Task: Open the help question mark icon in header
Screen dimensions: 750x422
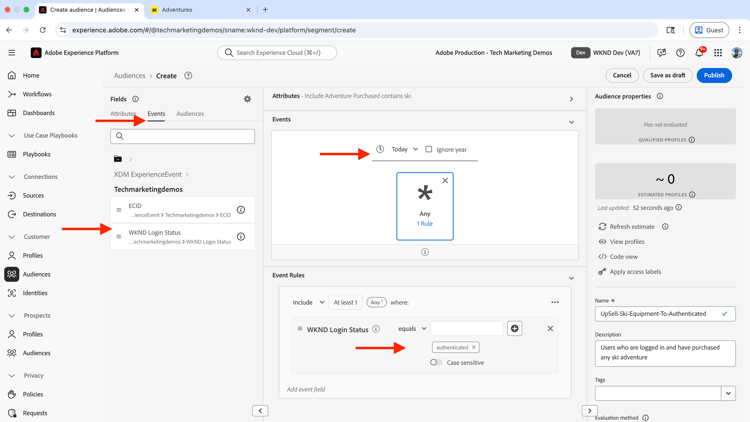Action: [680, 53]
